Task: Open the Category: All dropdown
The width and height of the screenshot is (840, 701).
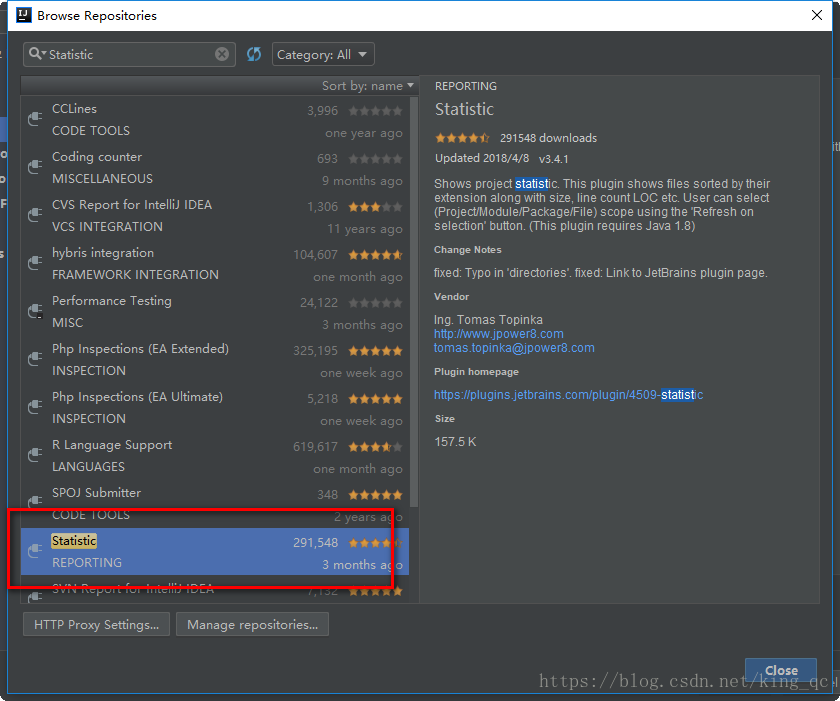Action: click(323, 55)
